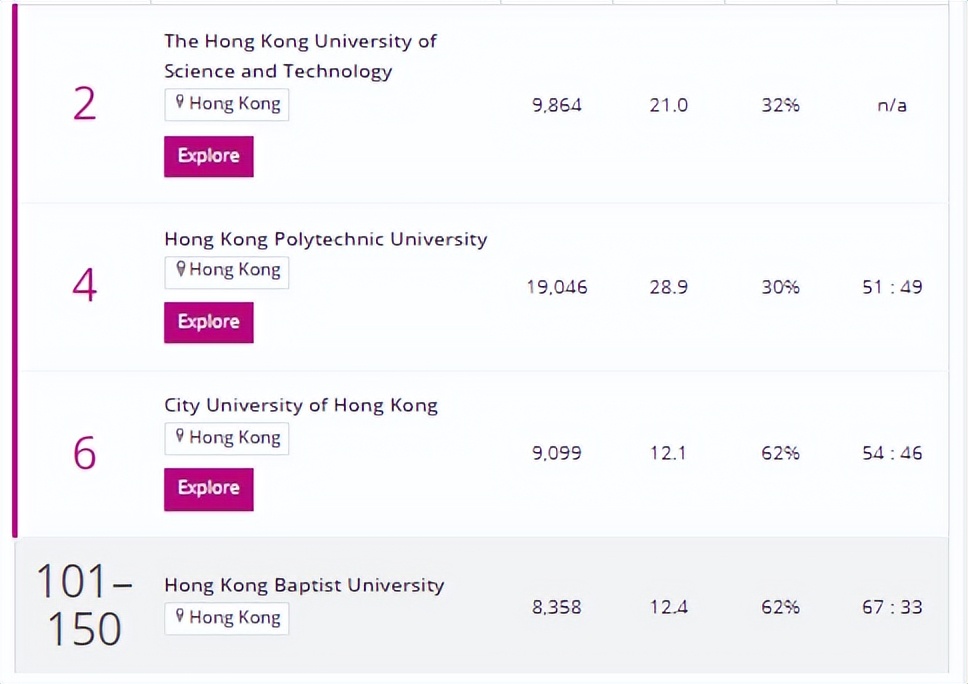This screenshot has width=968, height=684.
Task: Open the Hong Kong University of Science and Technology link
Action: point(300,56)
